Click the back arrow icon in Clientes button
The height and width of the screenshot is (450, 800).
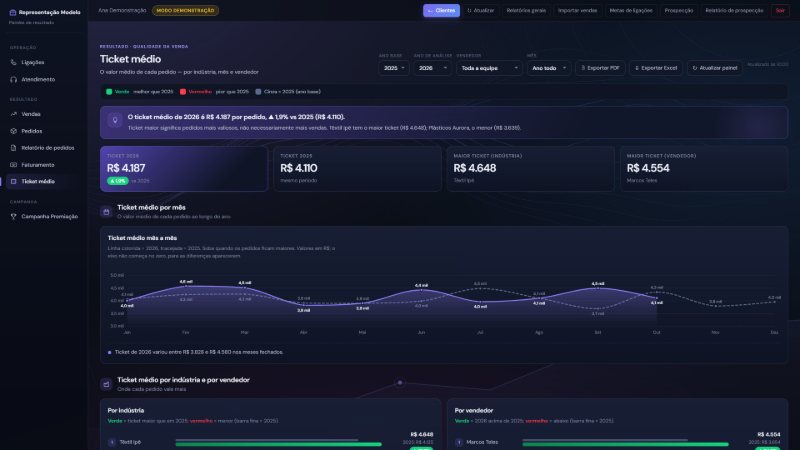pos(430,11)
